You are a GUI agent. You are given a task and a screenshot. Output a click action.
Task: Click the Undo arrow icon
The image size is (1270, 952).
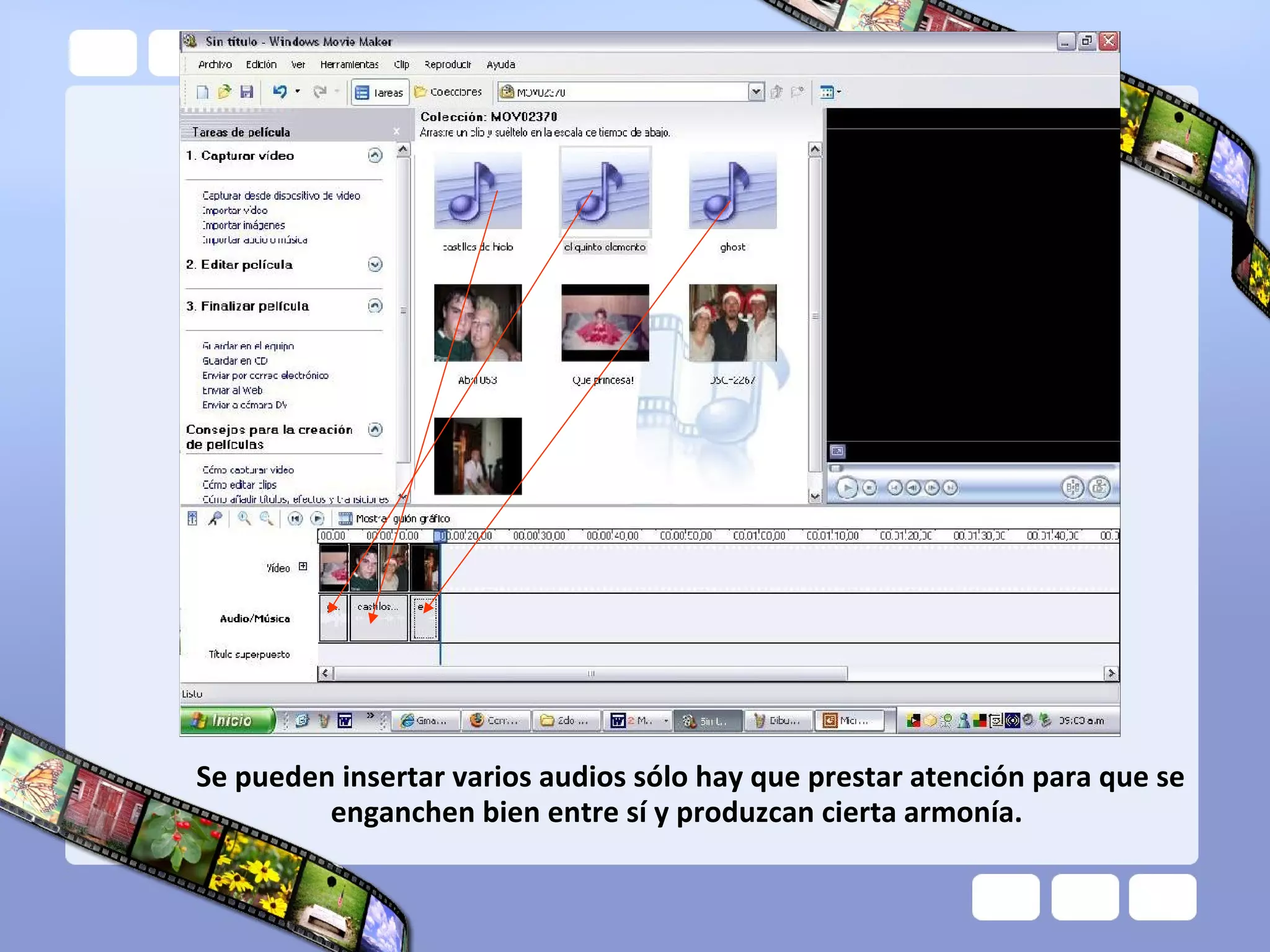(x=280, y=92)
